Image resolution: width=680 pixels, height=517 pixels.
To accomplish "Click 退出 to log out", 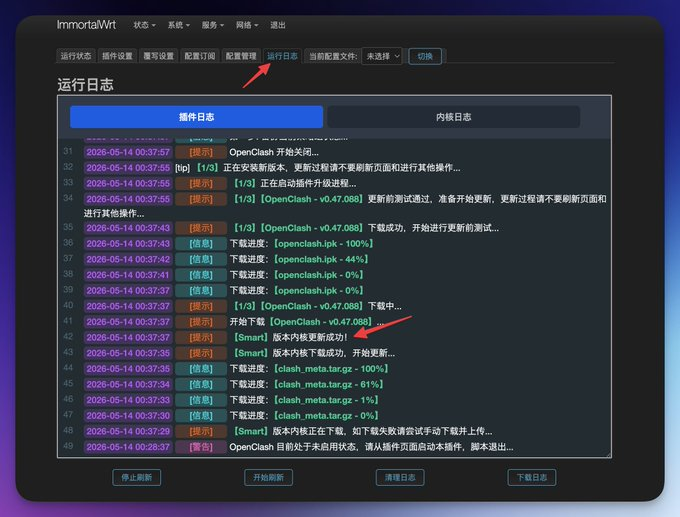I will tap(278, 25).
